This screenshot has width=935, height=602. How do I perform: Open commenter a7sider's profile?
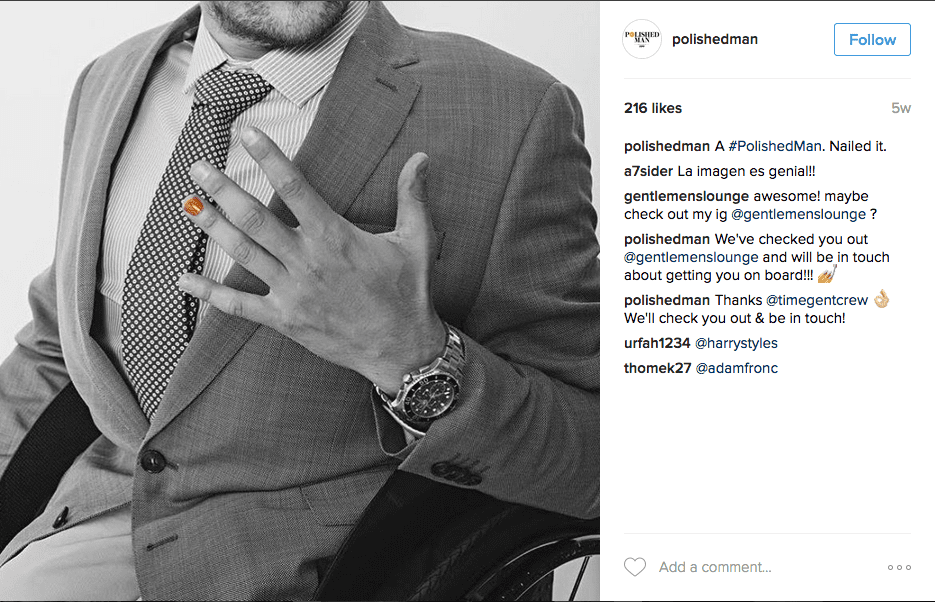(648, 171)
